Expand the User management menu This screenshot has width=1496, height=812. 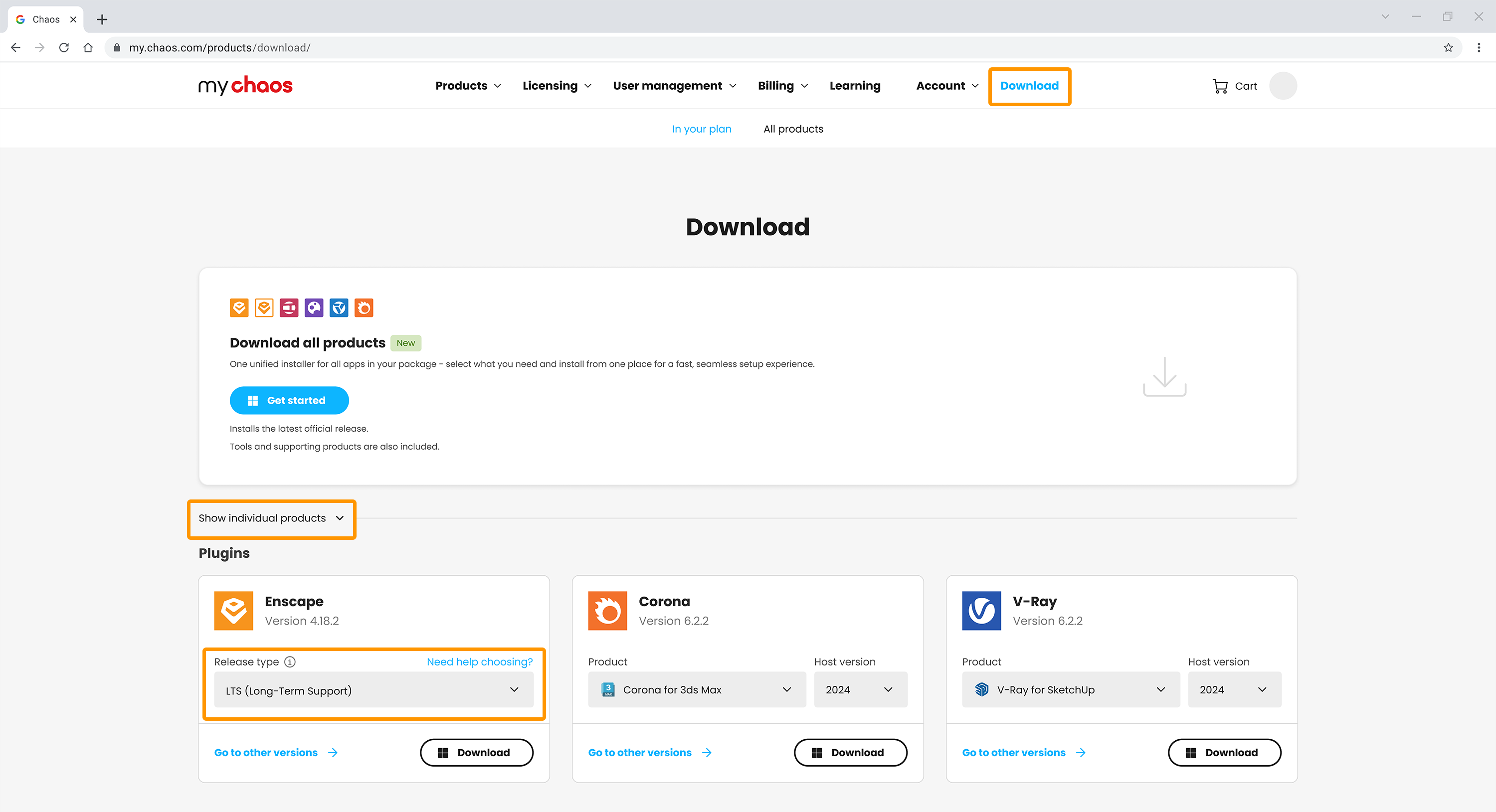pos(675,86)
